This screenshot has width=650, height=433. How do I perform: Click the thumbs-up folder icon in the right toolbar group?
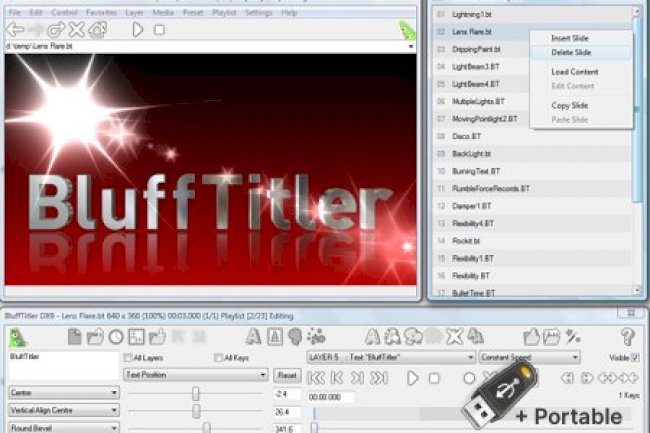click(x=531, y=337)
